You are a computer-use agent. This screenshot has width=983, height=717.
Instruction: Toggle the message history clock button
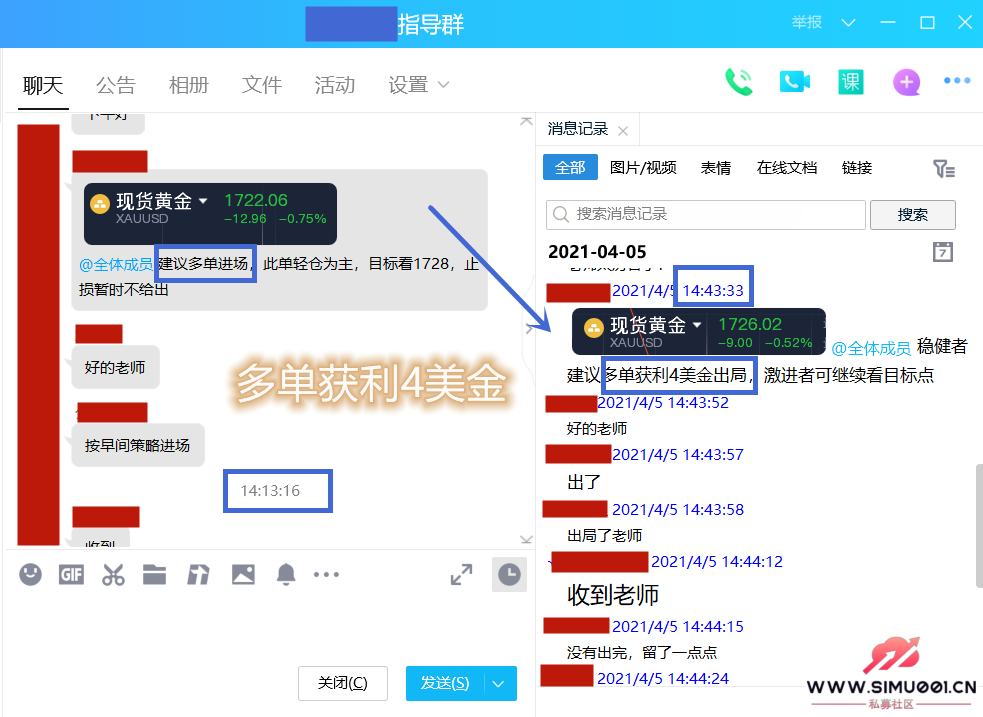pyautogui.click(x=509, y=574)
